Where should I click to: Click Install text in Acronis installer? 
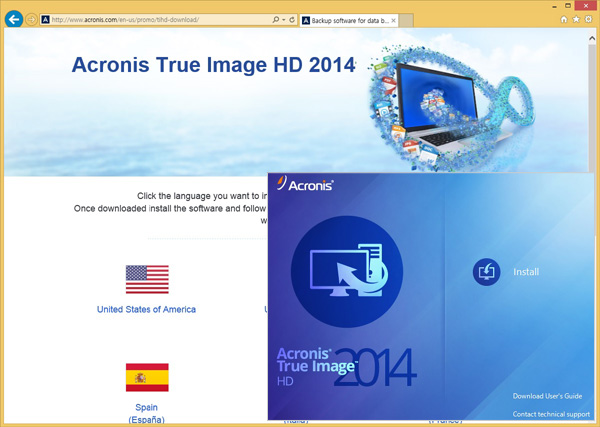[x=526, y=272]
